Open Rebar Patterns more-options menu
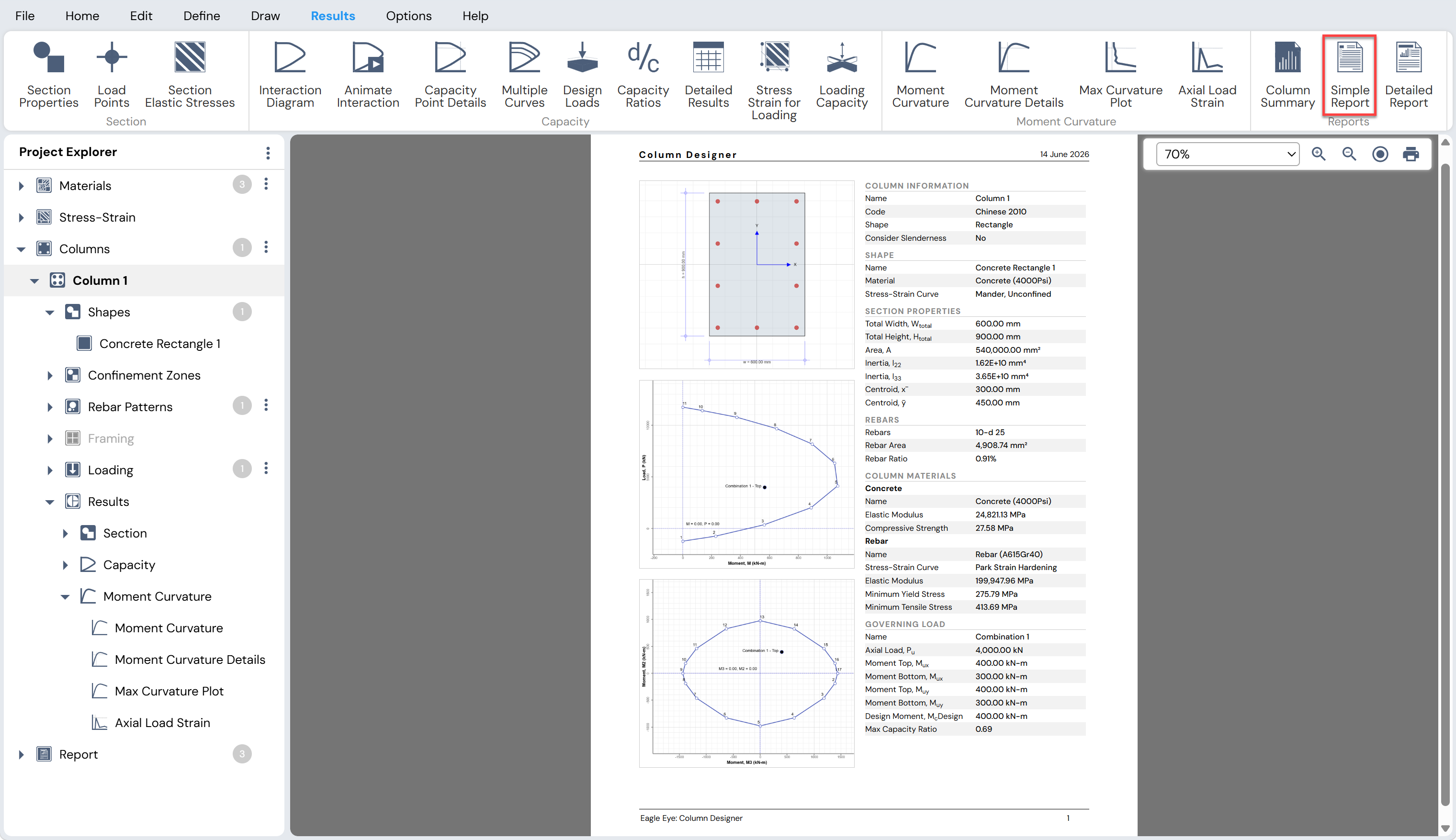 click(266, 405)
